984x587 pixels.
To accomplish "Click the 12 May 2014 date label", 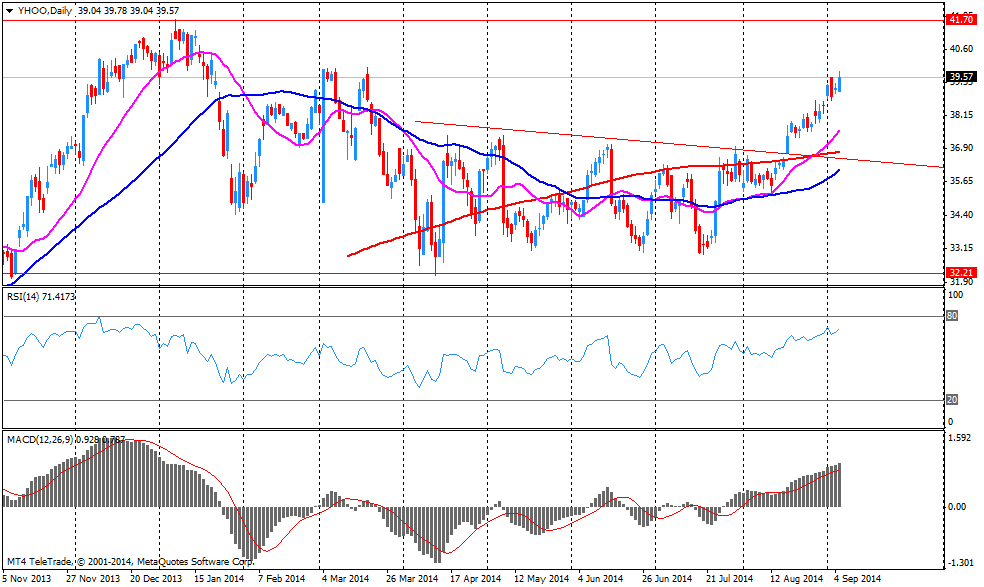I will 541,578.
